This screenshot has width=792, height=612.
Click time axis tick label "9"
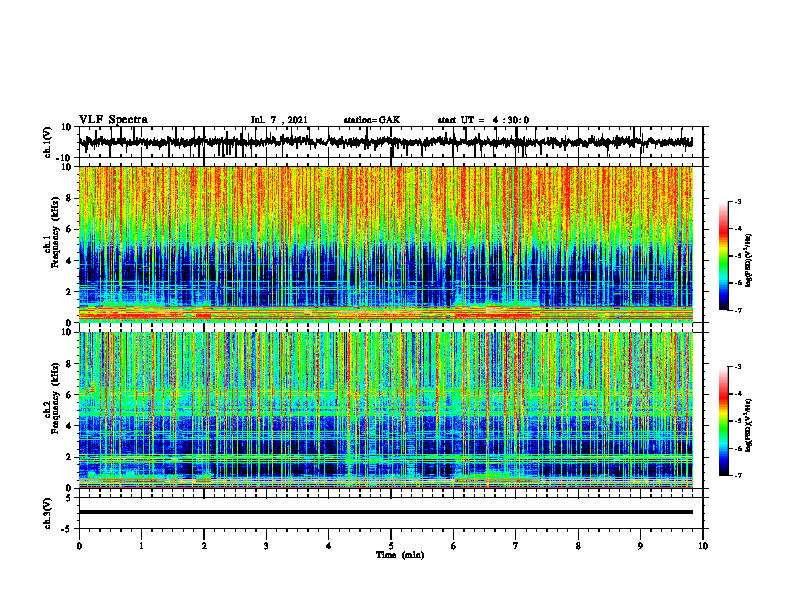pyautogui.click(x=640, y=546)
